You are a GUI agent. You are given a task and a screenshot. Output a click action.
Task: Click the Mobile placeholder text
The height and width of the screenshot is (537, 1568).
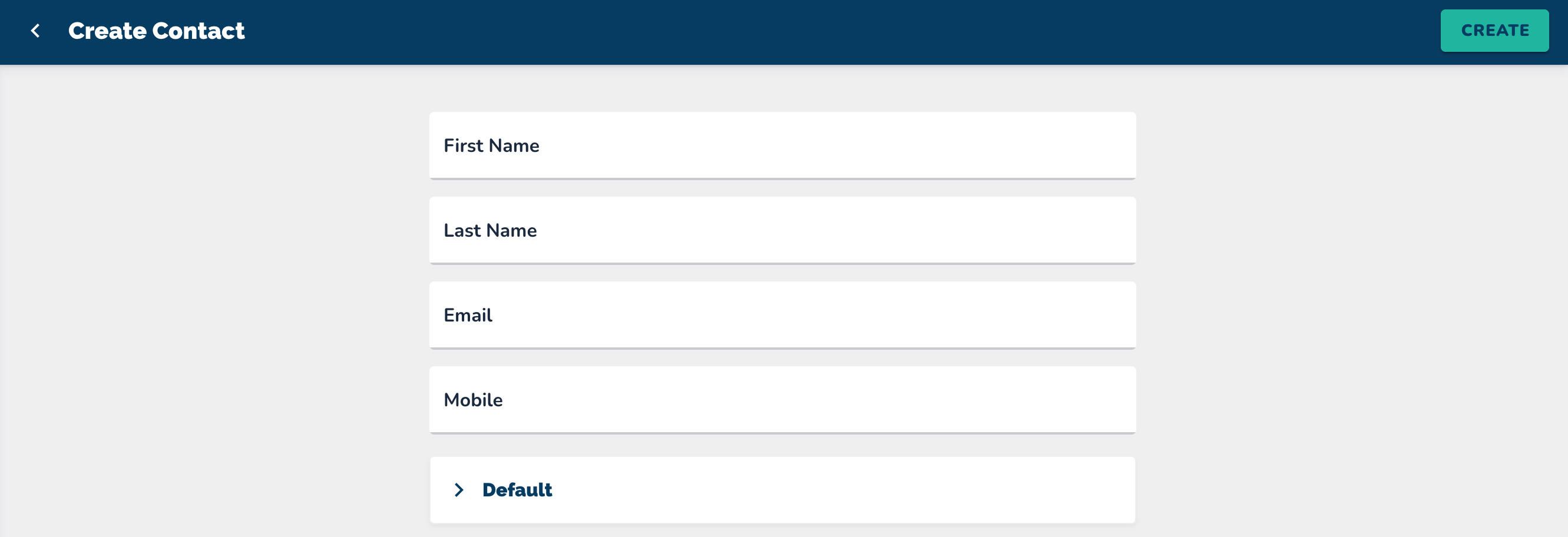[x=473, y=400]
